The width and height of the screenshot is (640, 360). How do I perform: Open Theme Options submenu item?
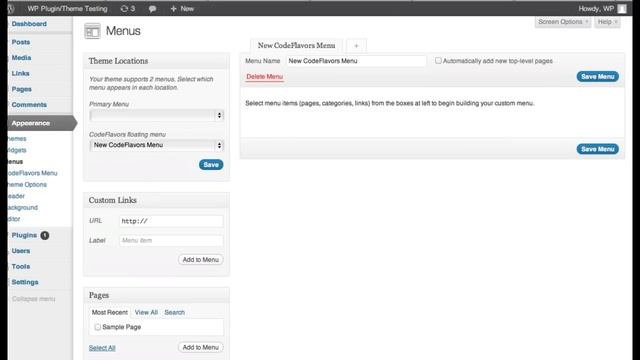[x=27, y=184]
